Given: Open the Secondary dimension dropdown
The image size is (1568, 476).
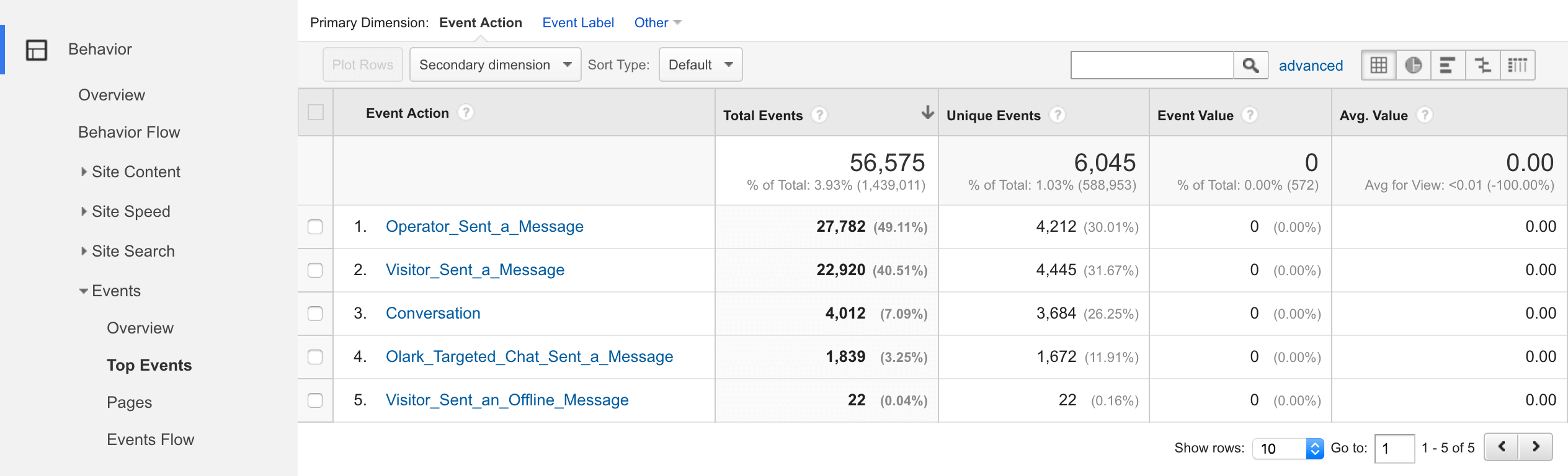Looking at the screenshot, I should point(495,65).
